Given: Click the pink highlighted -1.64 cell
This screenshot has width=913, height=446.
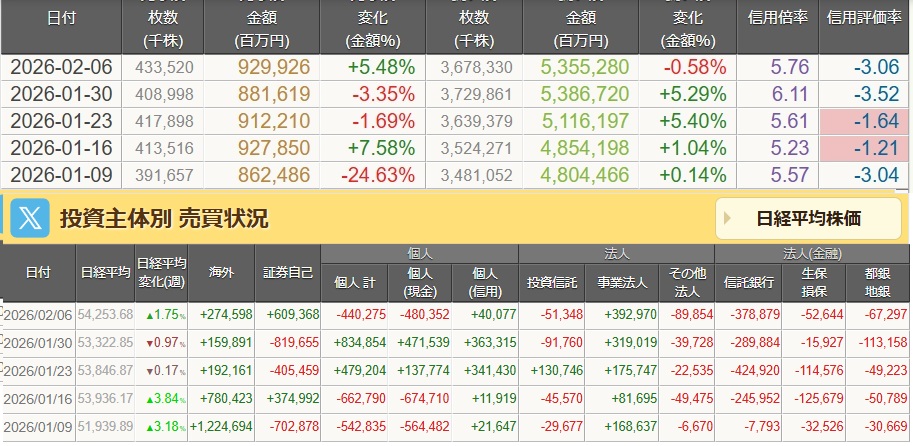Looking at the screenshot, I should click(864, 123).
